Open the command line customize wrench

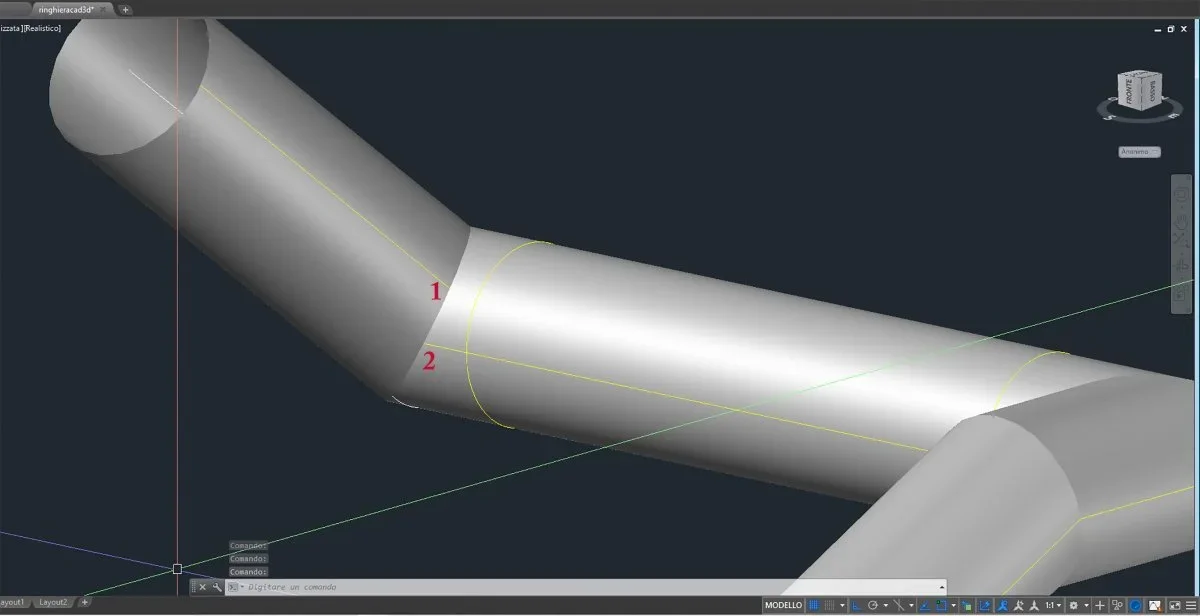click(x=217, y=587)
